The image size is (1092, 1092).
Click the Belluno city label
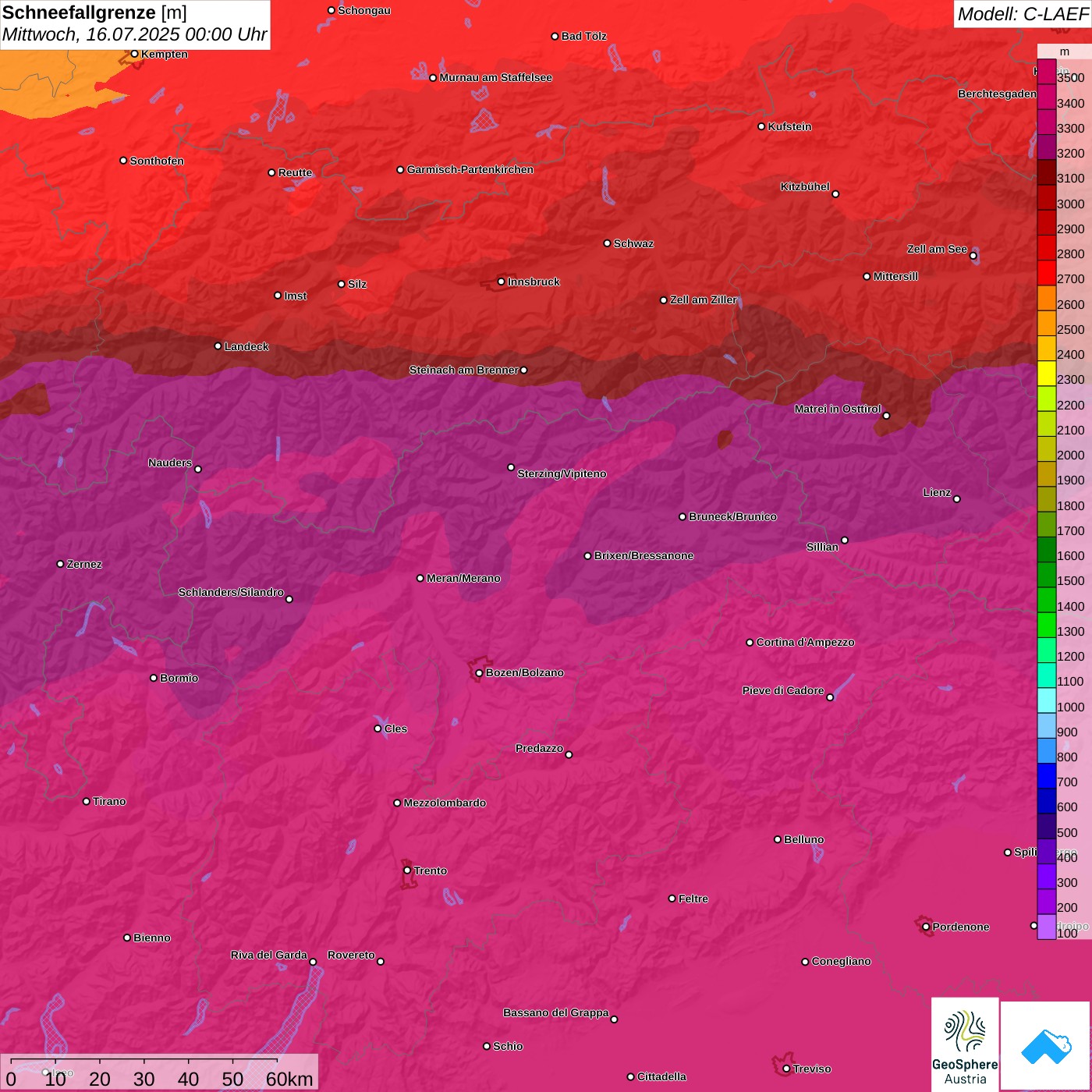tap(803, 839)
